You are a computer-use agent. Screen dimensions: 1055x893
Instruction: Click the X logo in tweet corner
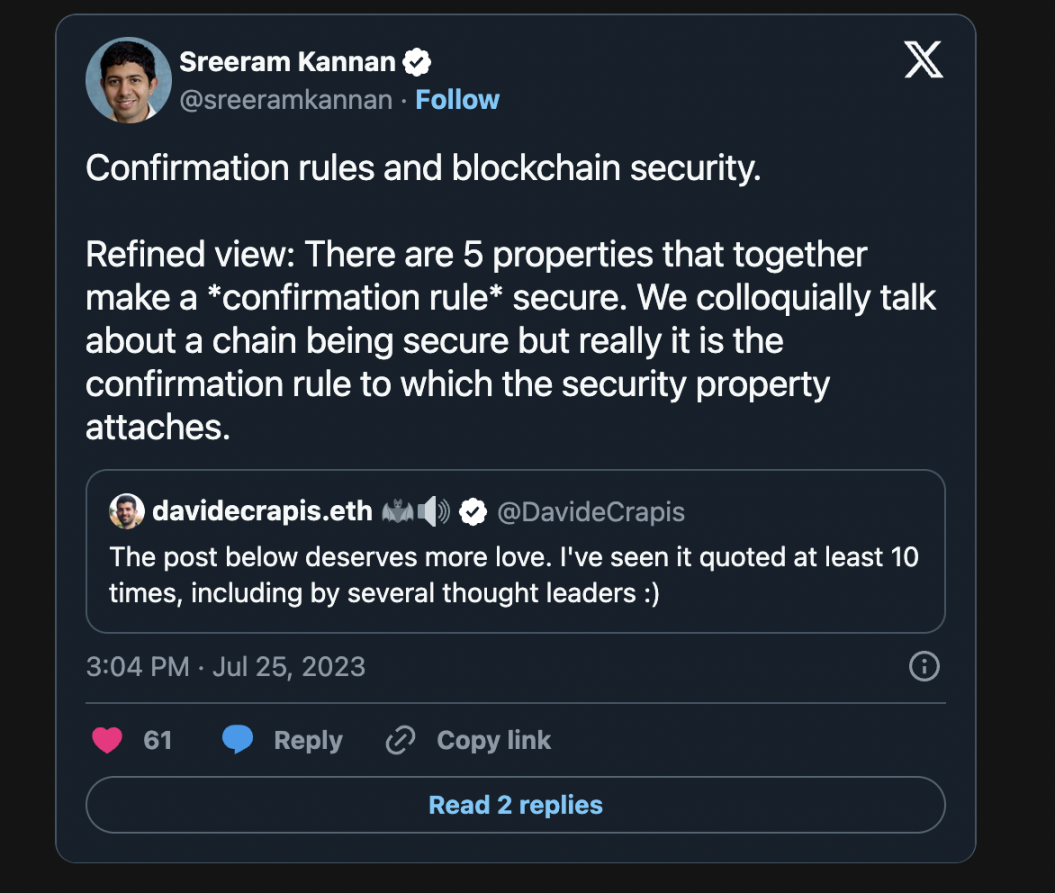coord(922,62)
